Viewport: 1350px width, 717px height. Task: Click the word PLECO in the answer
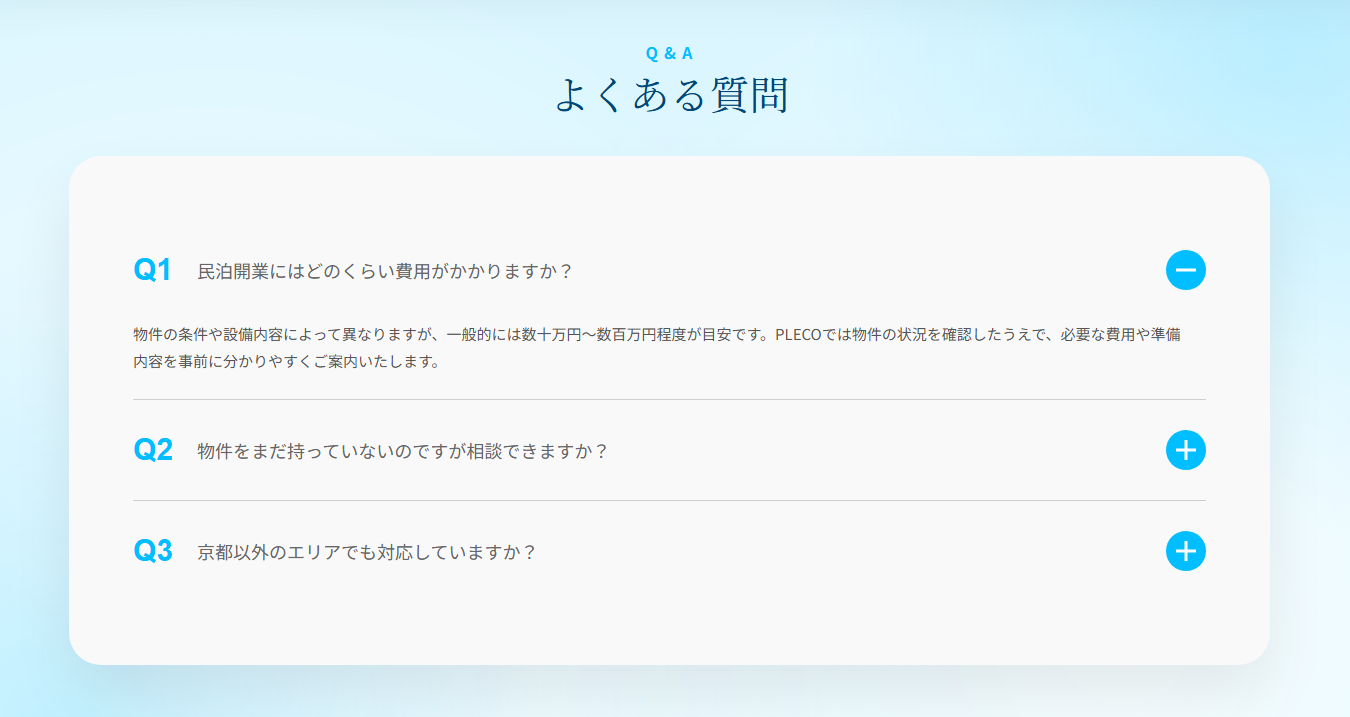(x=797, y=334)
